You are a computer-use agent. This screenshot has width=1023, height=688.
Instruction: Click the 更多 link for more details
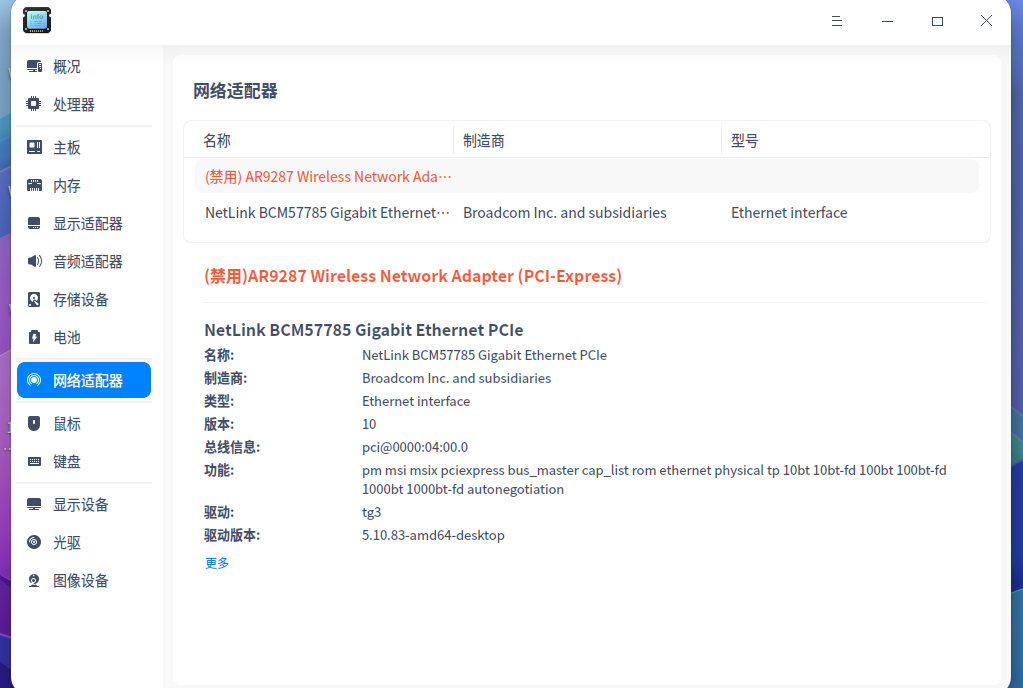[x=217, y=562]
